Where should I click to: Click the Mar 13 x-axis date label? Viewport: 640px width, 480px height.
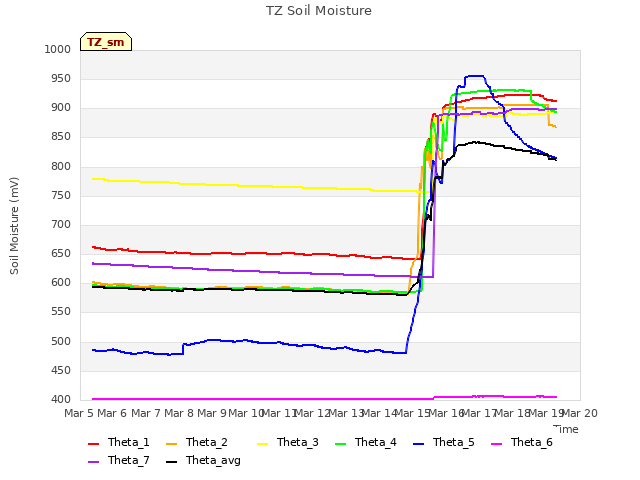(x=346, y=413)
